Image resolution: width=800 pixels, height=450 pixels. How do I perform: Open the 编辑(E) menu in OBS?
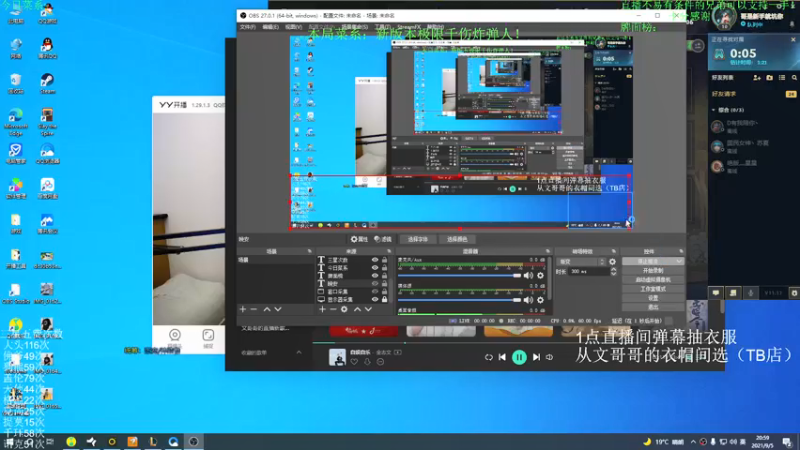[x=270, y=27]
